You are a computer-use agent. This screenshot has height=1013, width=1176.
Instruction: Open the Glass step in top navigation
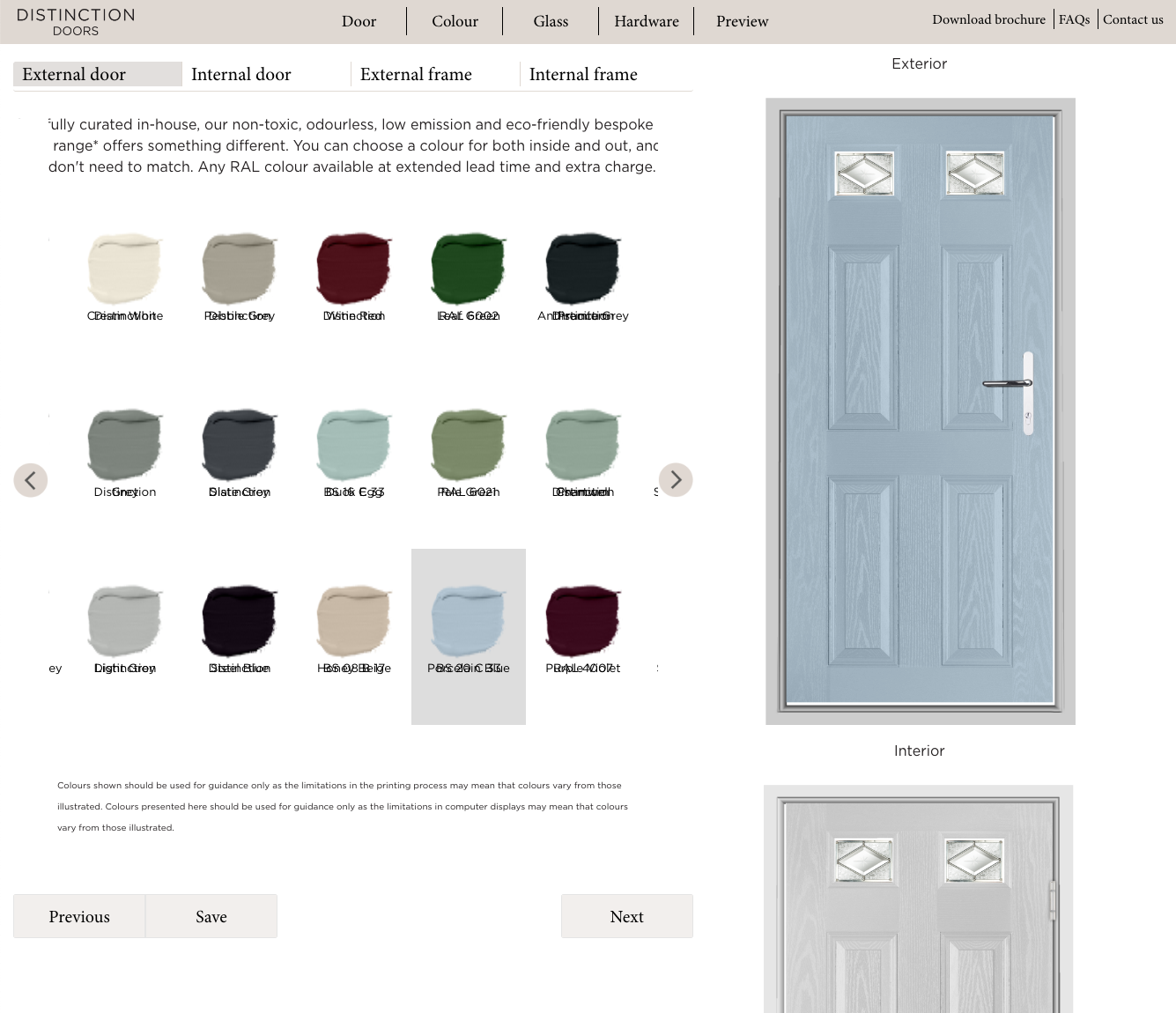[551, 21]
